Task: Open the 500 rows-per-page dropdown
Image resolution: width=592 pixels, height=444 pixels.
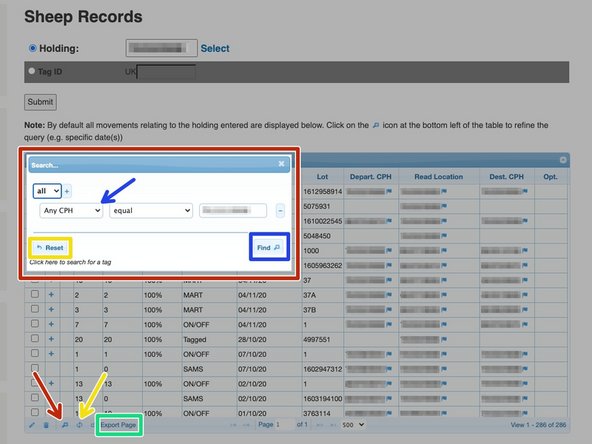Action: (353, 425)
